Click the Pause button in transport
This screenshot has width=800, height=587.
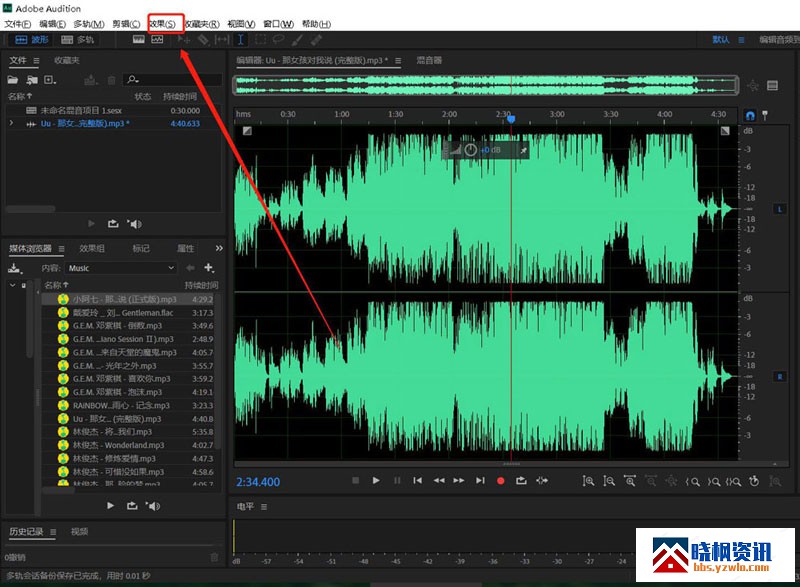point(397,480)
